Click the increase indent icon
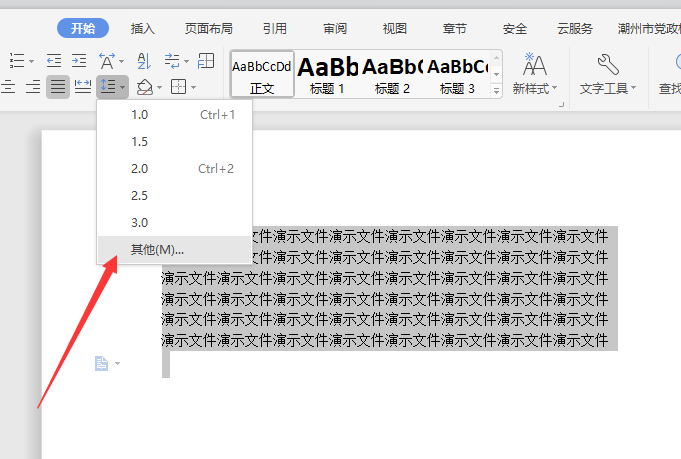Image resolution: width=681 pixels, height=459 pixels. (x=79, y=61)
